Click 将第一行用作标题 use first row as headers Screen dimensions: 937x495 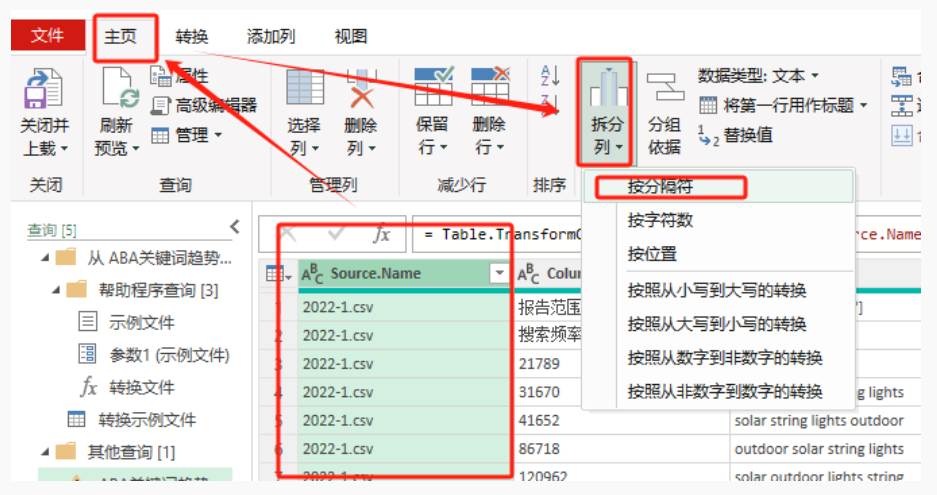(x=783, y=106)
